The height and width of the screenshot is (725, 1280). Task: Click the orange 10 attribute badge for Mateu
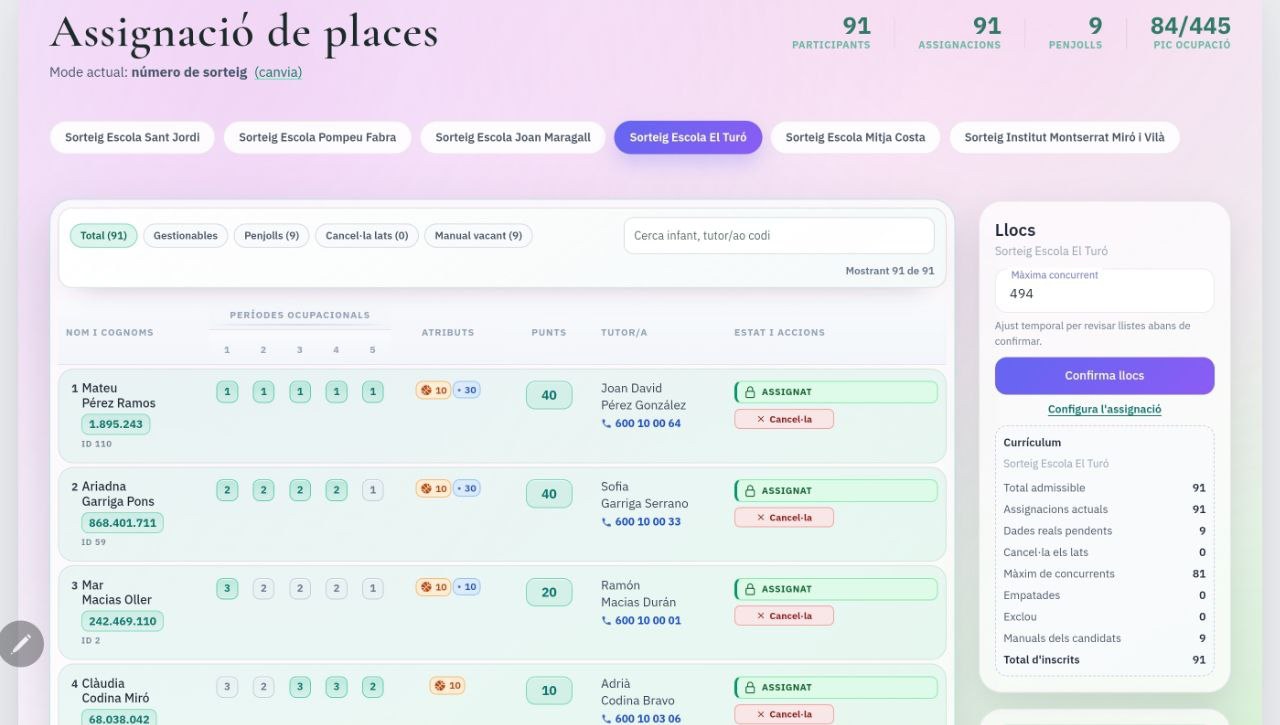point(433,390)
